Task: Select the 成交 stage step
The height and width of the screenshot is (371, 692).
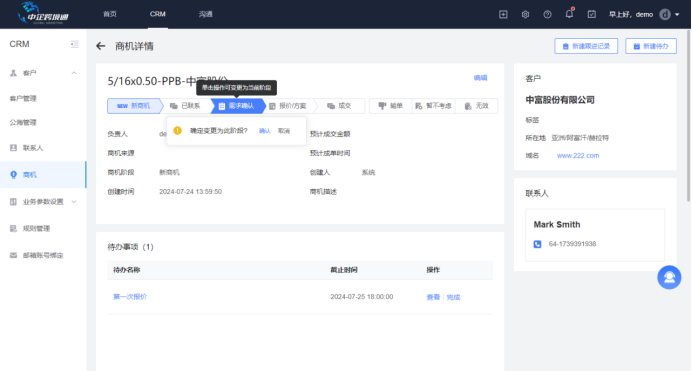Action: tap(339, 106)
